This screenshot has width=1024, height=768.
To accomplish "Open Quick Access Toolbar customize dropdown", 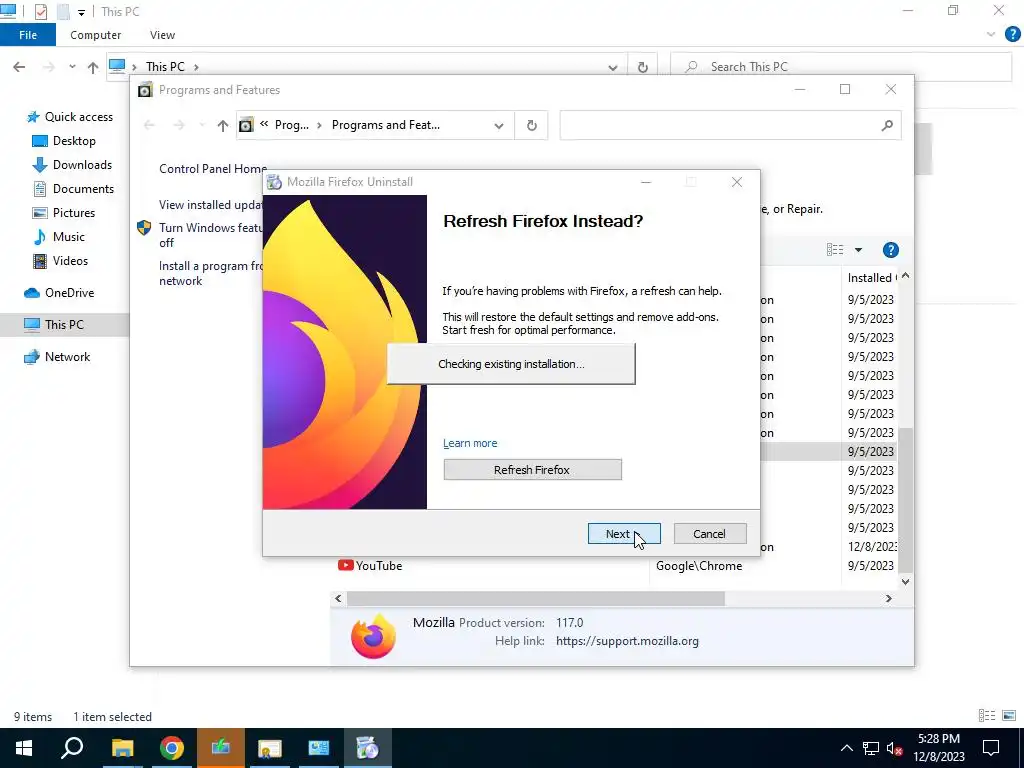I will (81, 12).
